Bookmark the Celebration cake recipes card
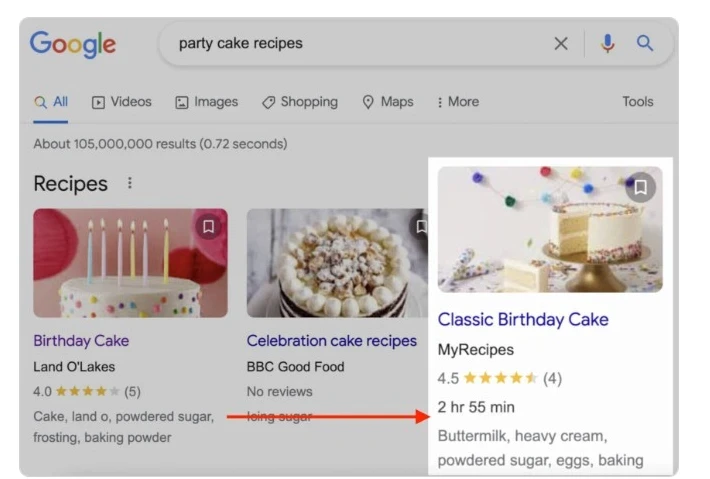The image size is (710, 479). click(422, 227)
